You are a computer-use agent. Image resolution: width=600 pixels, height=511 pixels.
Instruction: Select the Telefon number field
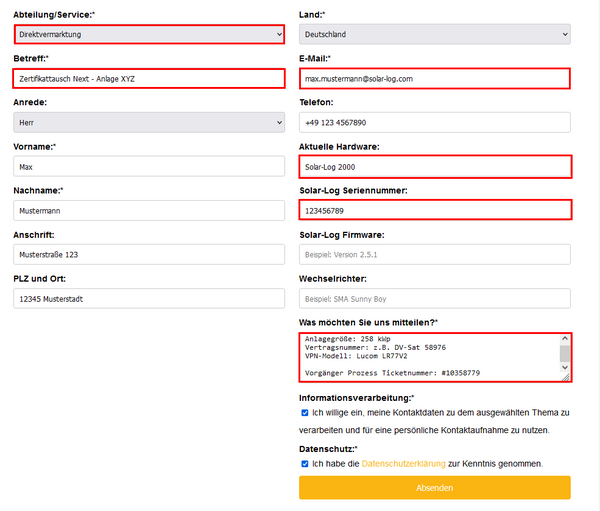435,122
